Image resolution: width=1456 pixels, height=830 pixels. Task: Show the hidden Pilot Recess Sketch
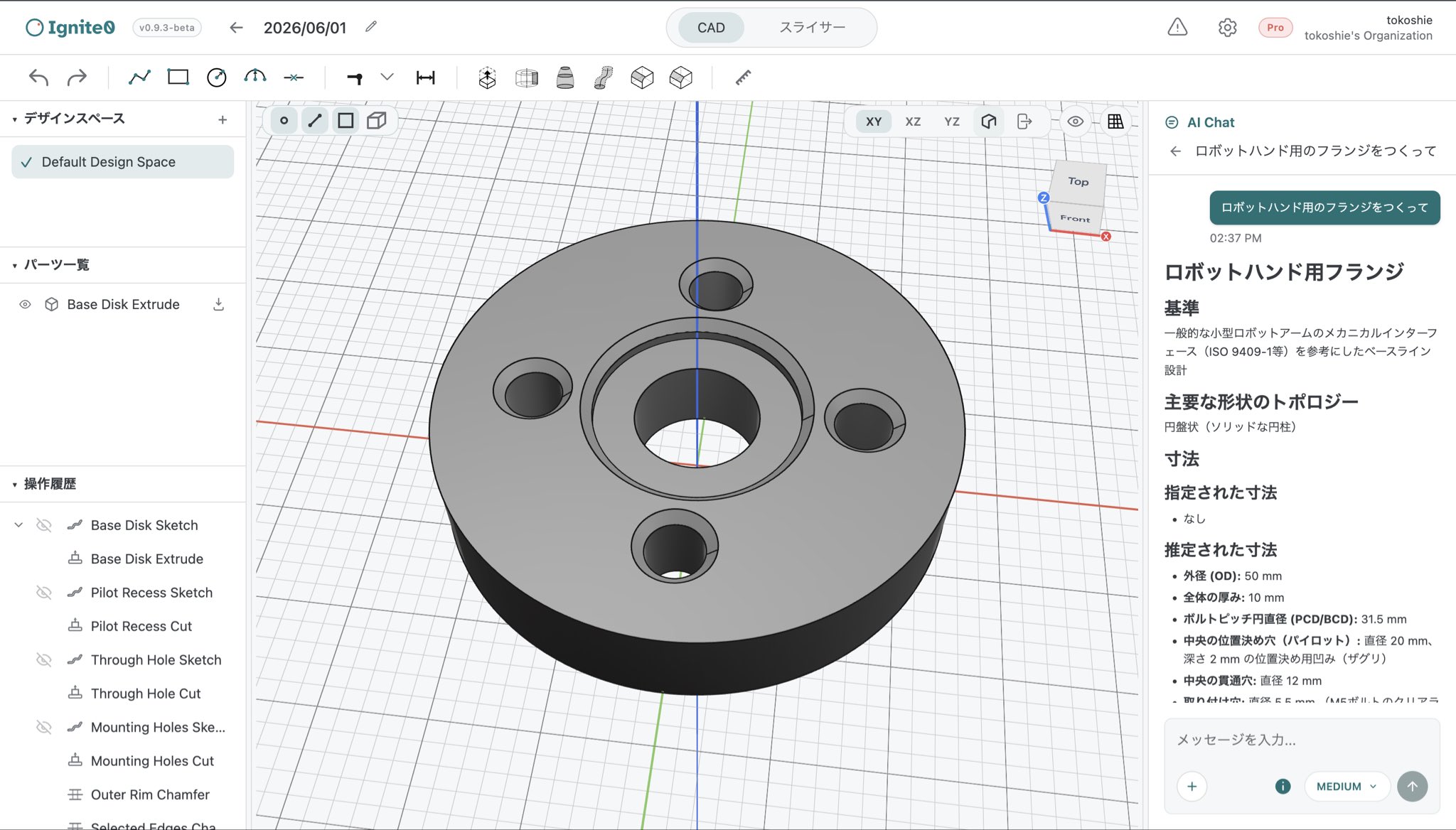pyautogui.click(x=44, y=593)
